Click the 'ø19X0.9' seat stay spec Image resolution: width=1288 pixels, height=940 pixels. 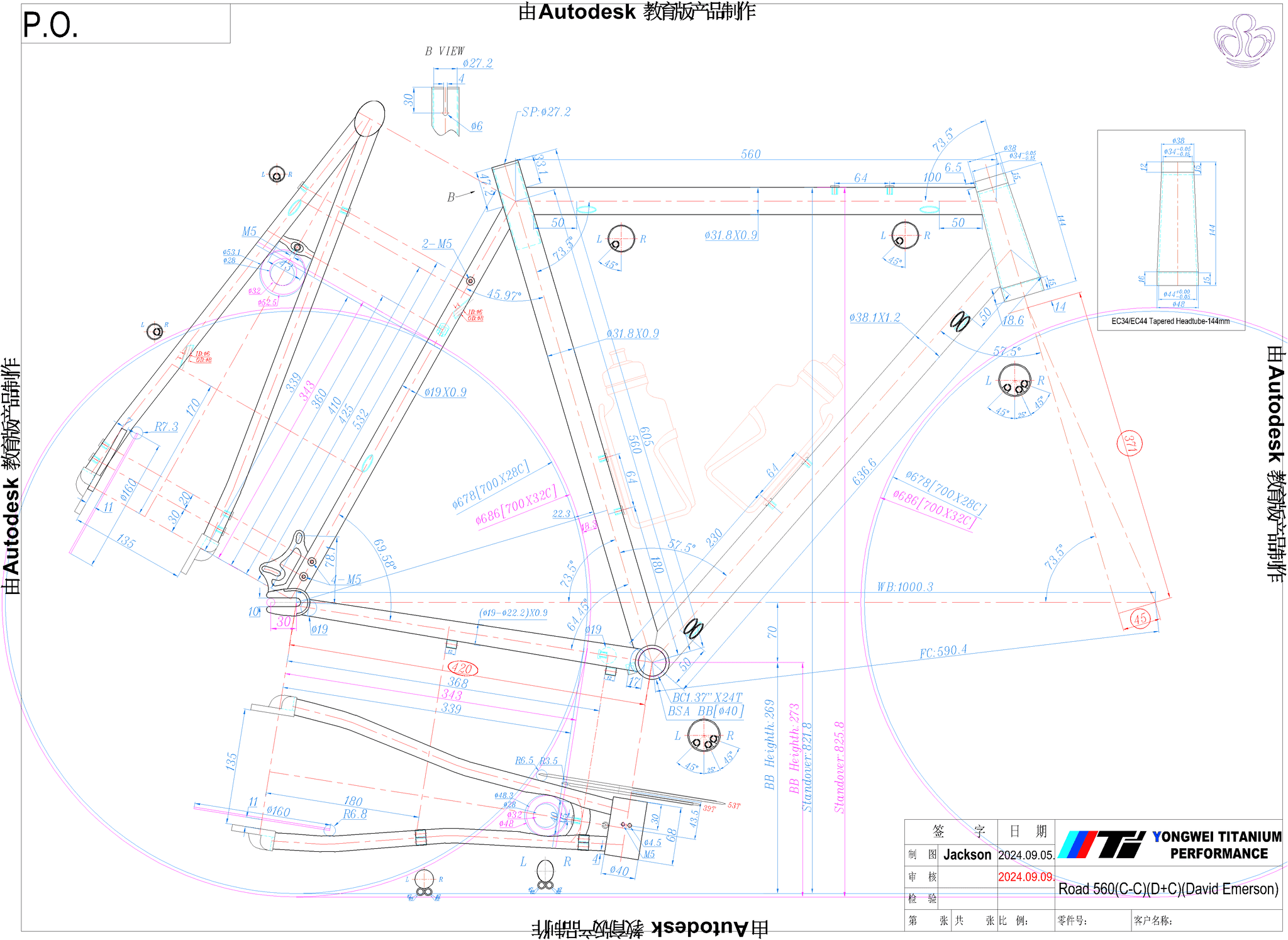445,392
